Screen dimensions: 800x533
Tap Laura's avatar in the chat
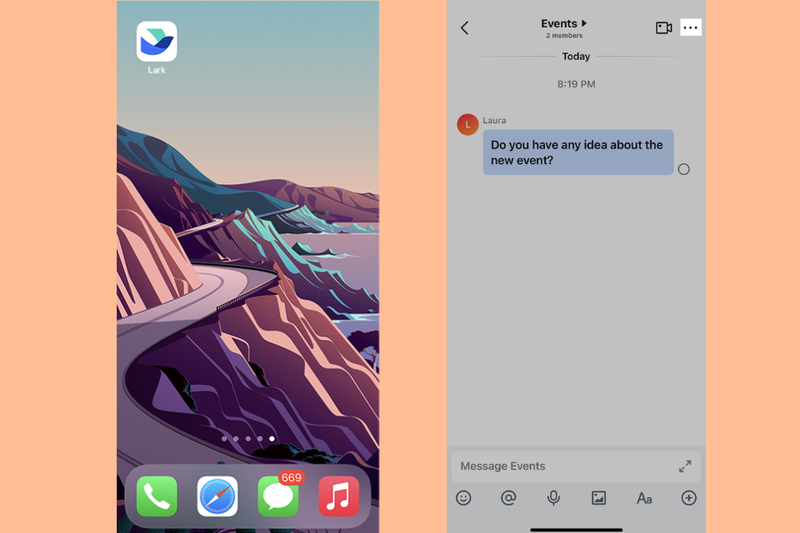pos(467,124)
